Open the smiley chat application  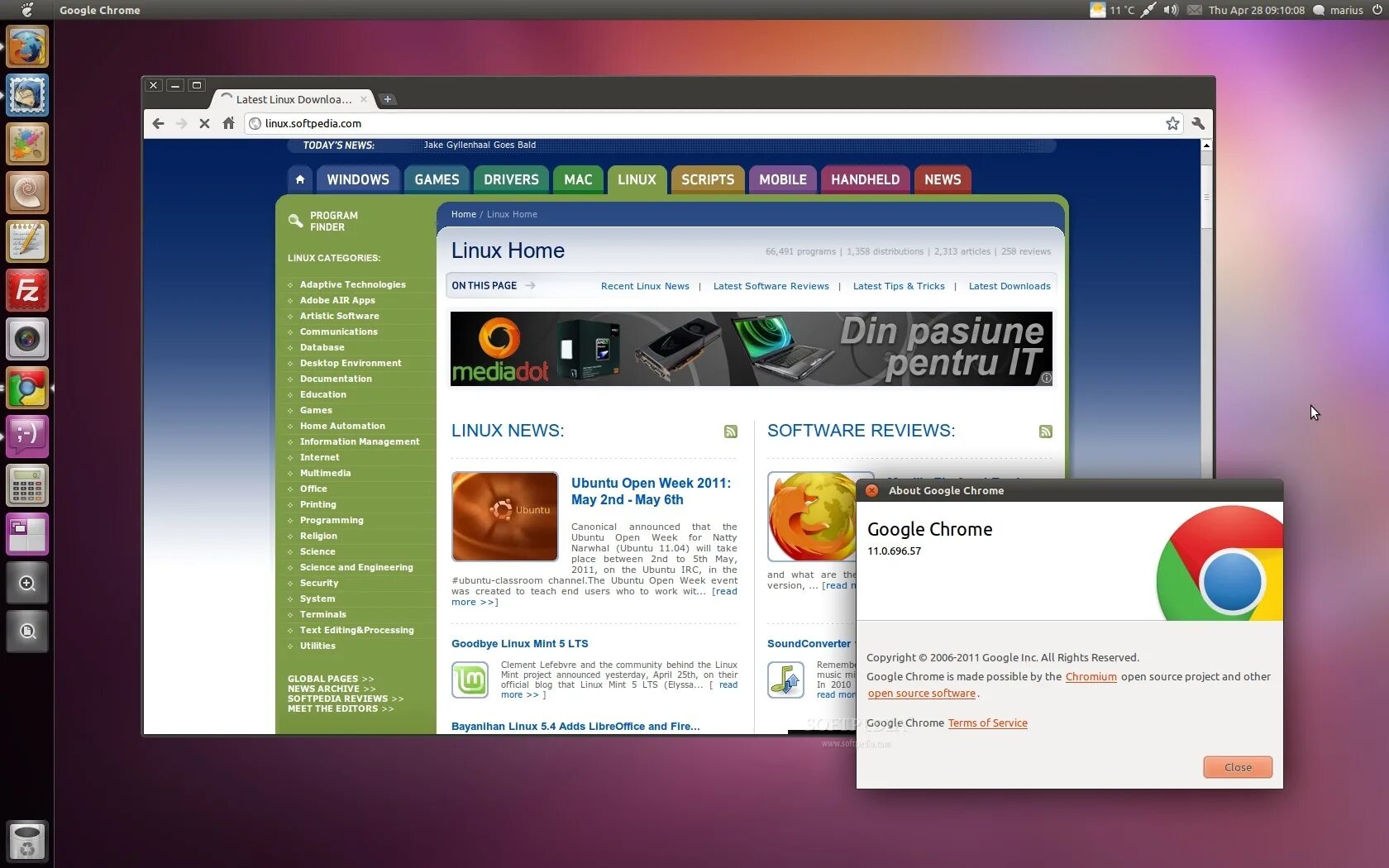pos(27,436)
